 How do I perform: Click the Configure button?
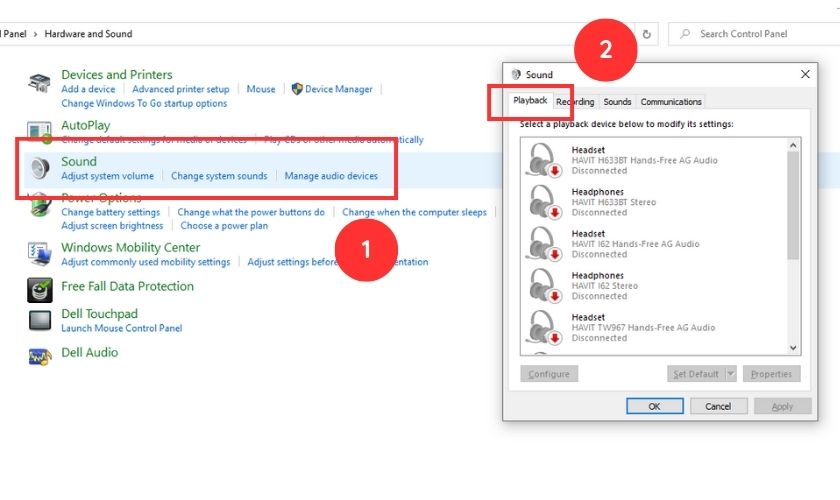tap(549, 374)
